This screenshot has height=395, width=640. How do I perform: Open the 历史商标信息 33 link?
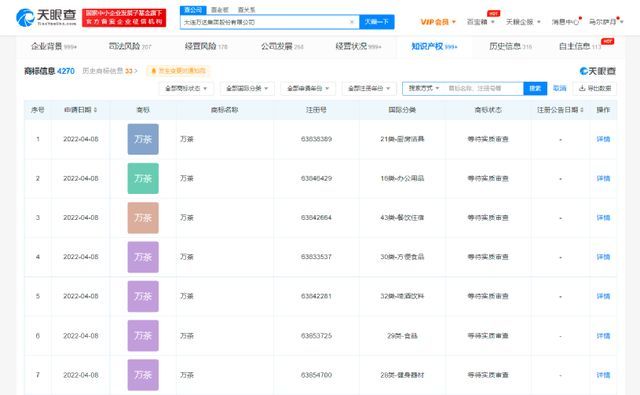[110, 71]
